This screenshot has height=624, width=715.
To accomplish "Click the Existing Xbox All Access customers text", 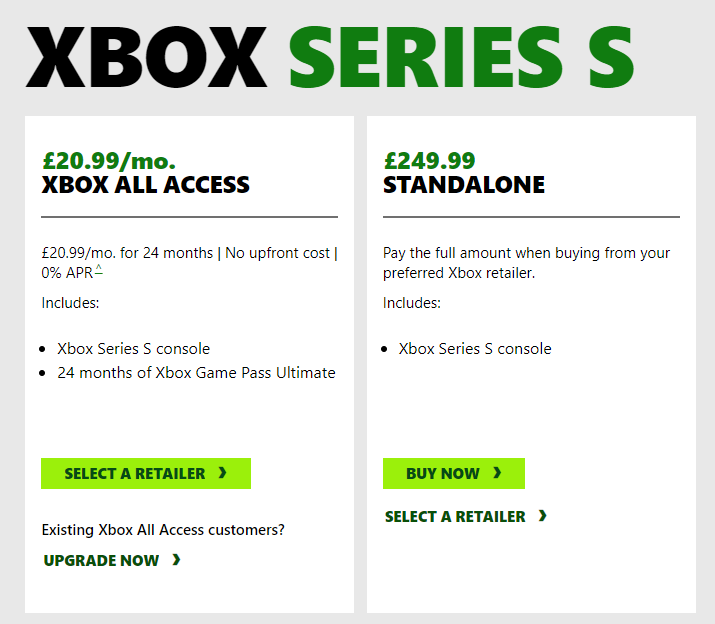I will [x=163, y=529].
